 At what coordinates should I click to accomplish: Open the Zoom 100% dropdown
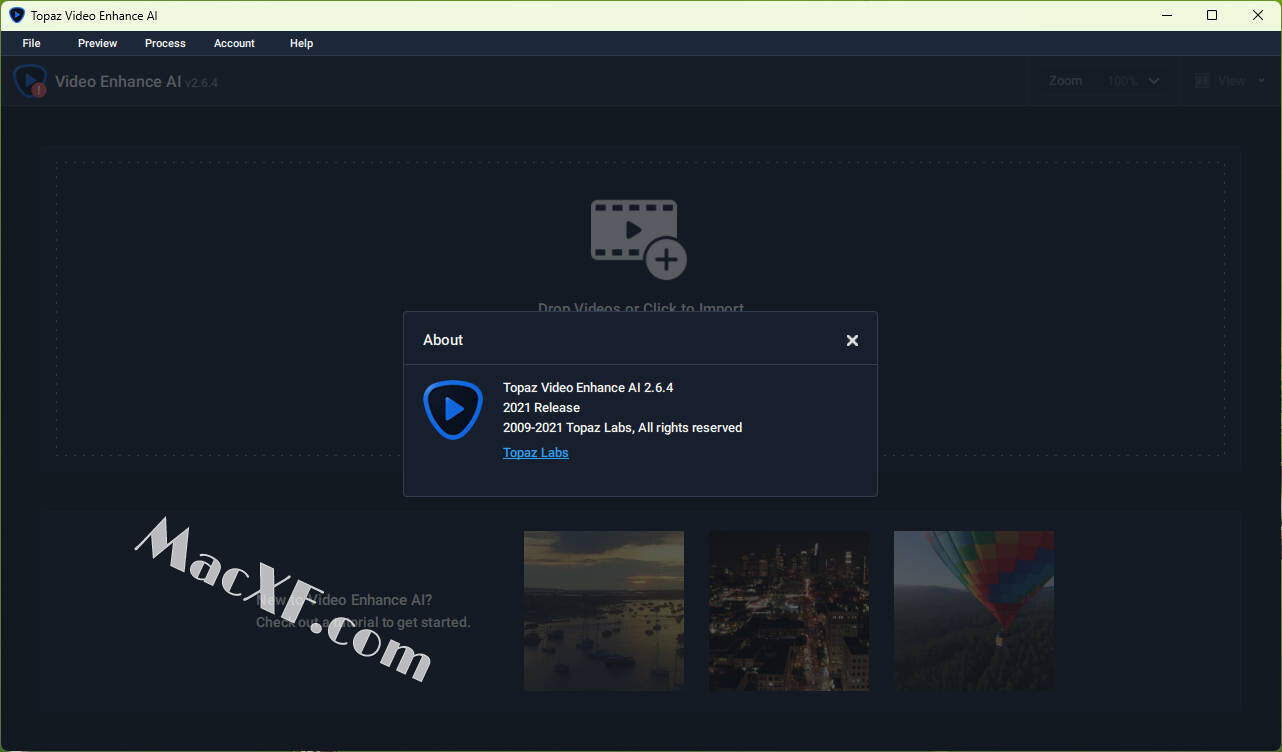pyautogui.click(x=1133, y=81)
